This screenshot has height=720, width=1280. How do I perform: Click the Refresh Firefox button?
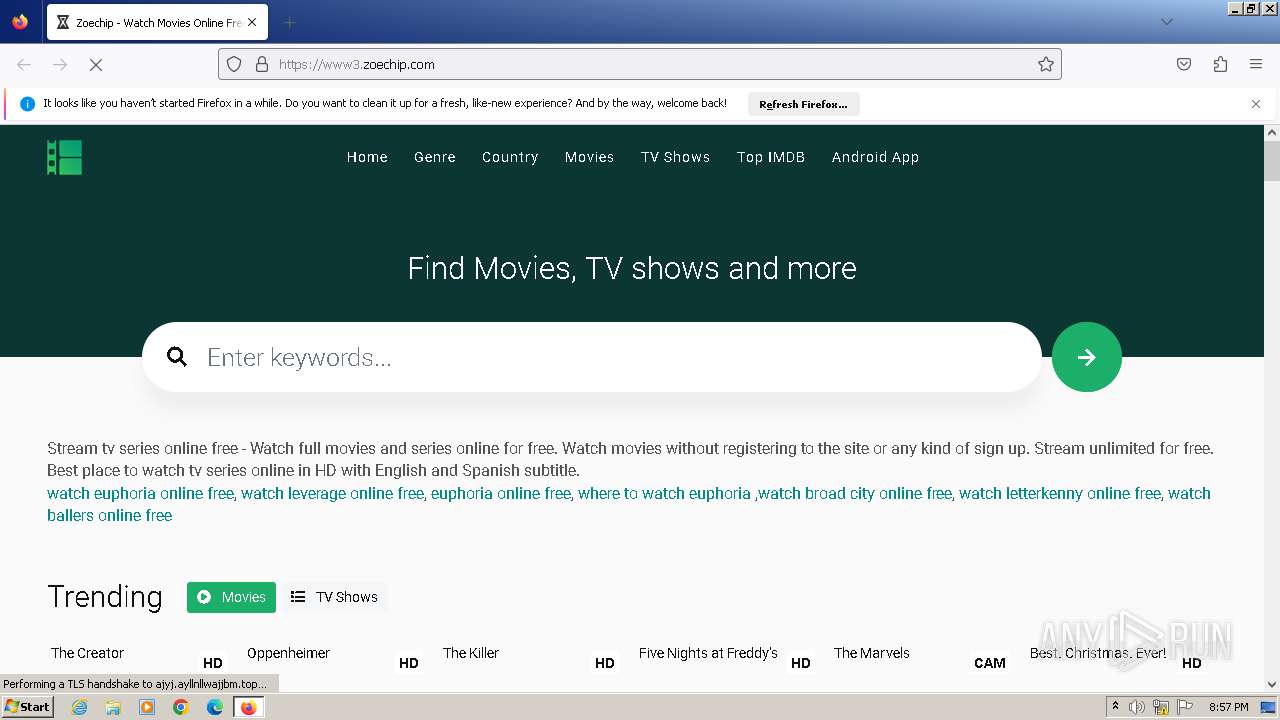803,104
